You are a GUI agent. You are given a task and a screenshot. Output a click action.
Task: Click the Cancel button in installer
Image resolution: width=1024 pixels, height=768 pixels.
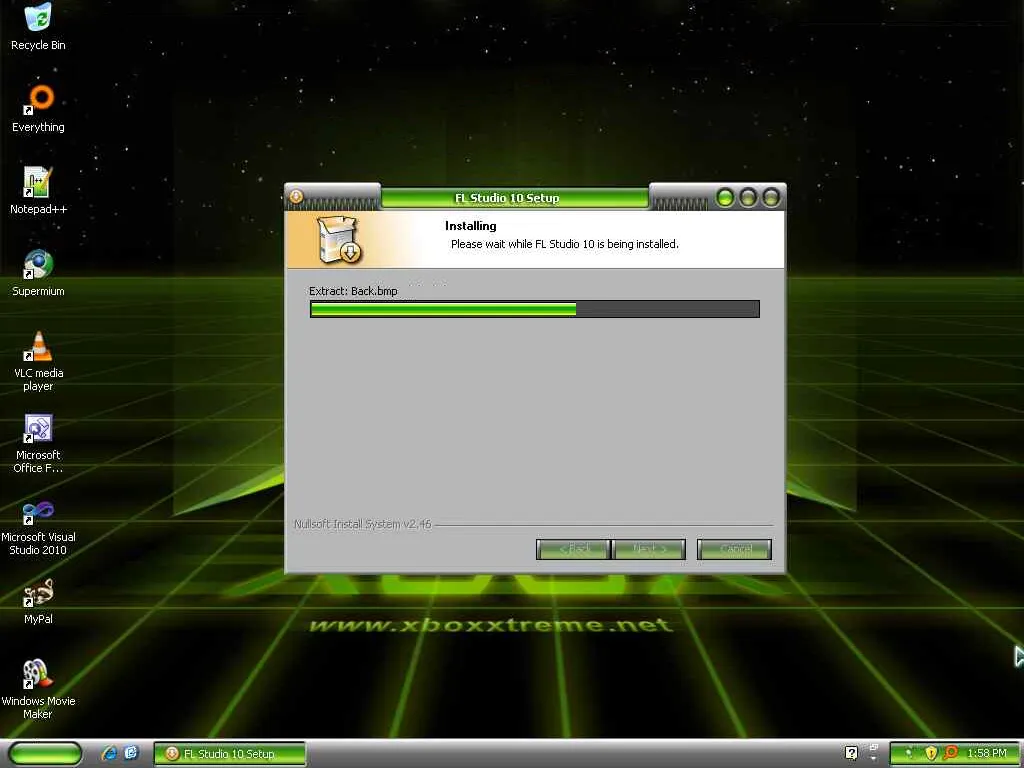pyautogui.click(x=735, y=549)
